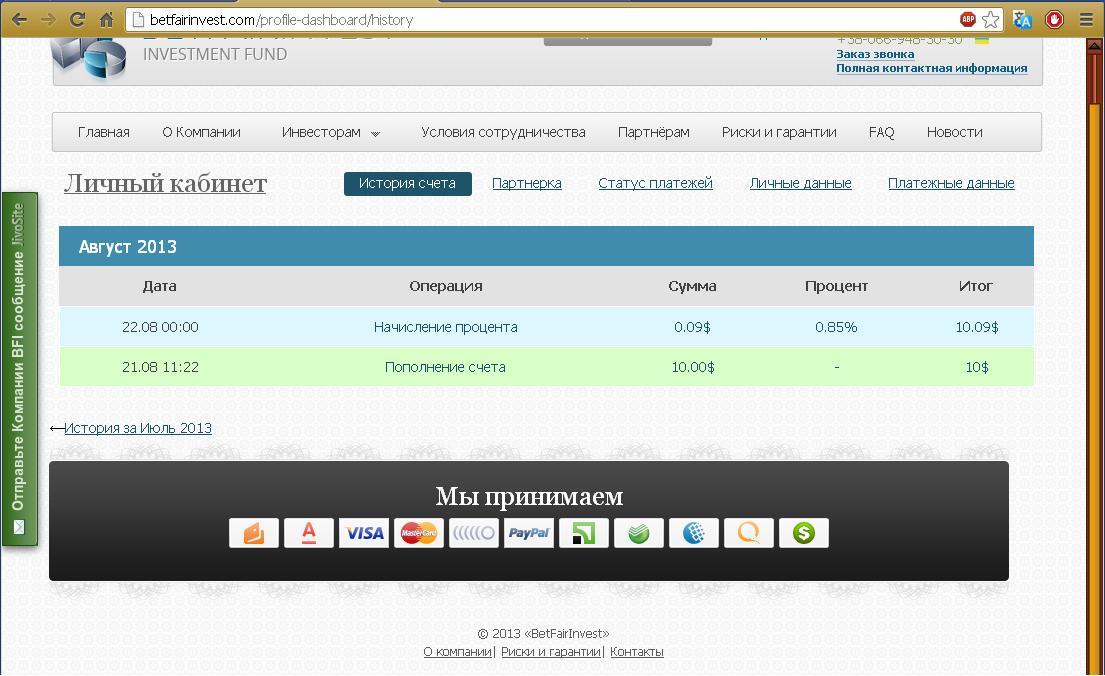The image size is (1105, 676).
Task: Select VISA payment icon
Action: click(364, 533)
